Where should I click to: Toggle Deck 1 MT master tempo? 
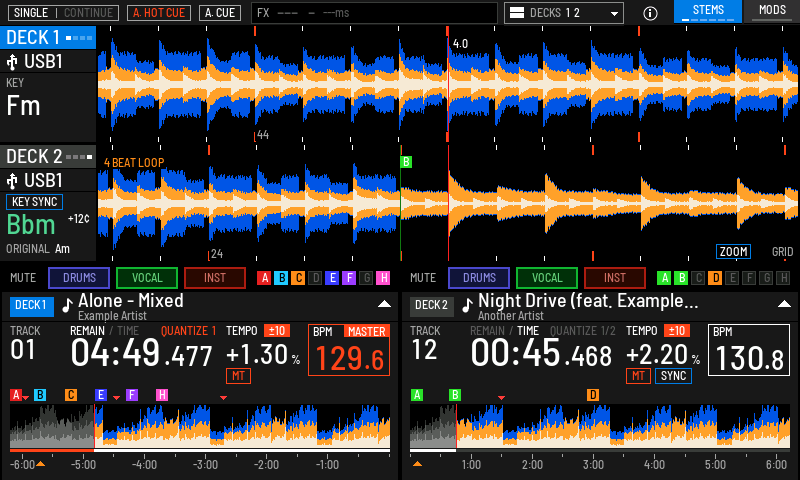(238, 376)
